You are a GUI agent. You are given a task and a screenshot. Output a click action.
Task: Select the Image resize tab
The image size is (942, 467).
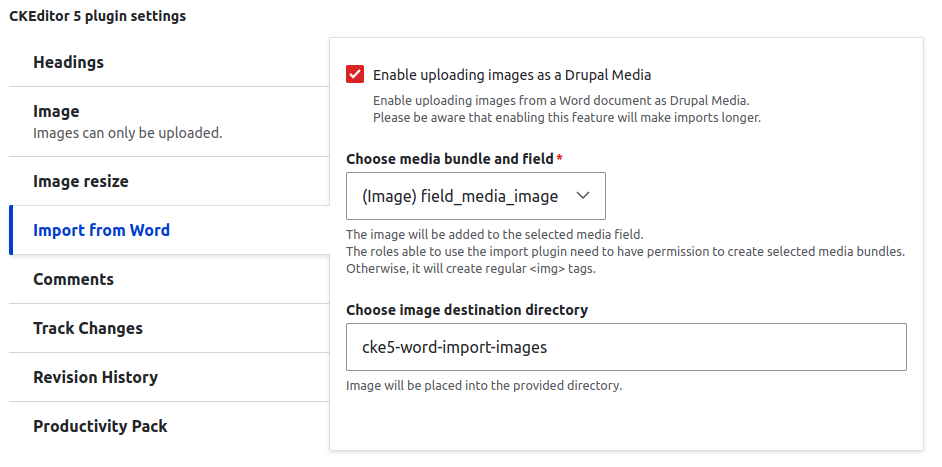[x=169, y=181]
